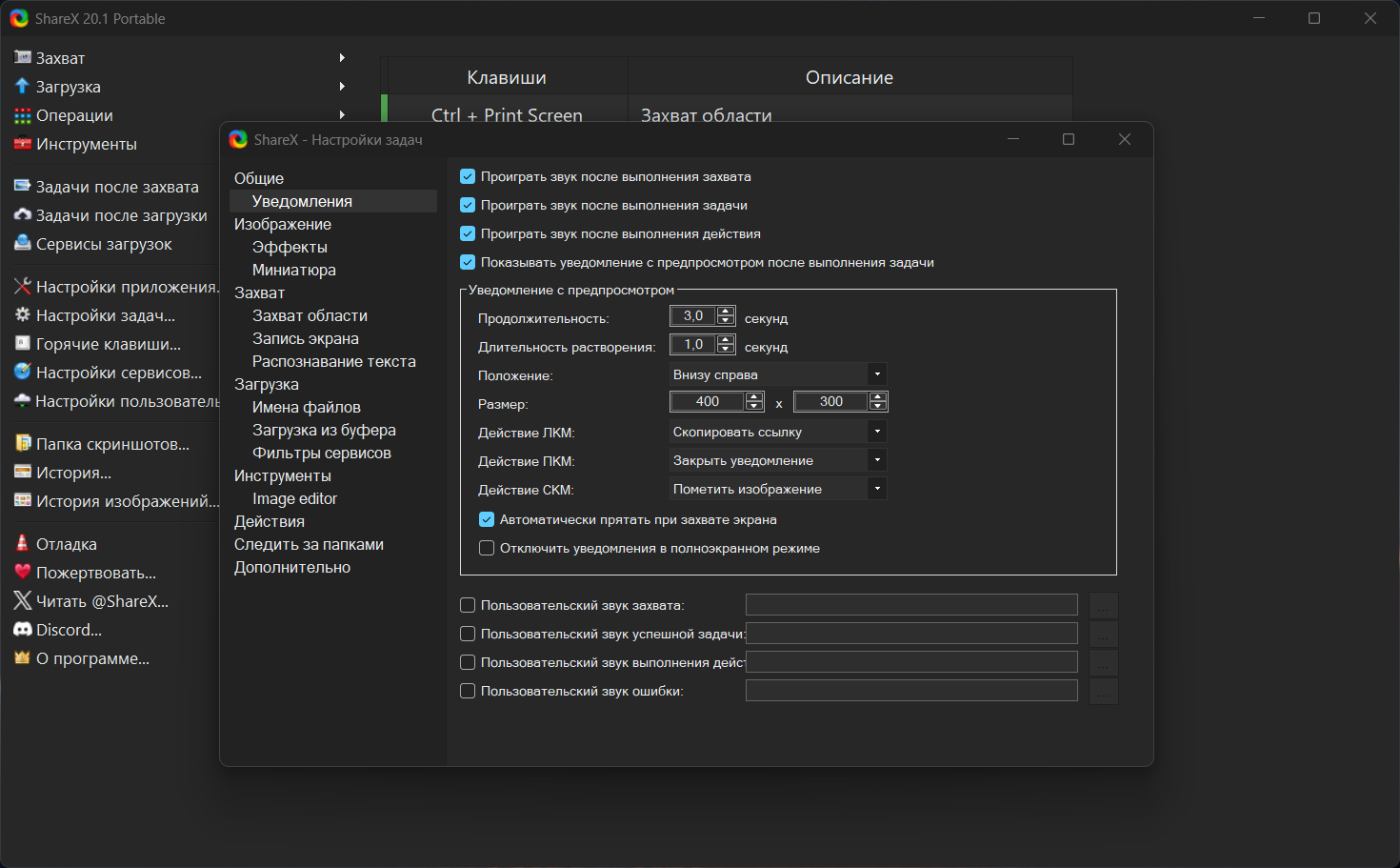The height and width of the screenshot is (868, 1400).
Task: Click the О программе crown icon
Action: [x=23, y=658]
